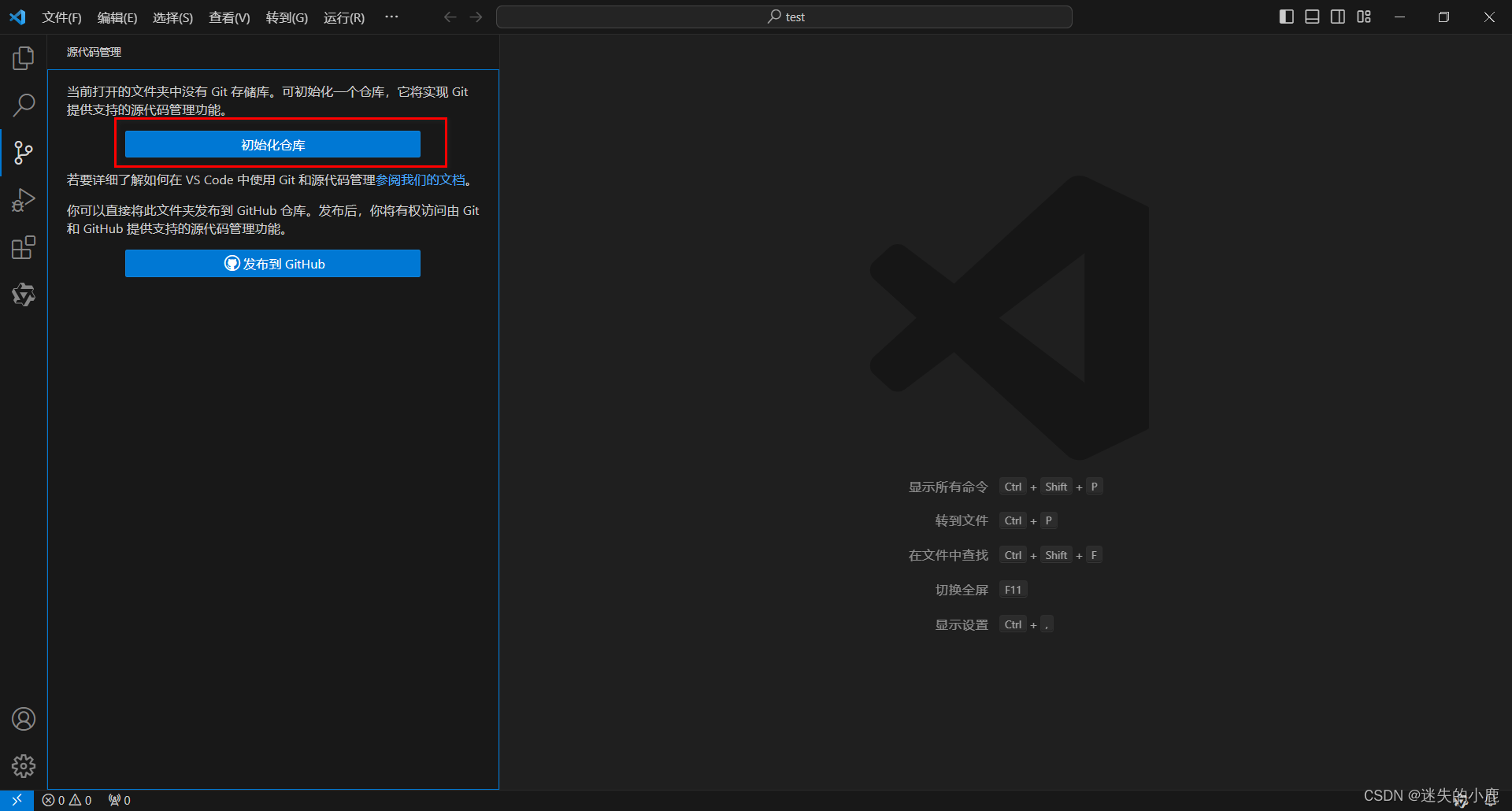
Task: Open the 转到(G) menu
Action: 287,17
